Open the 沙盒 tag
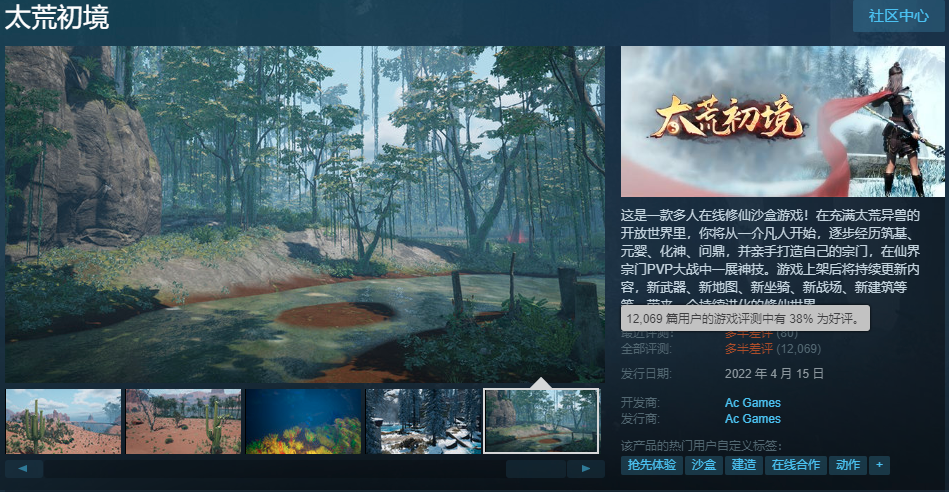The image size is (949, 492). point(704,465)
